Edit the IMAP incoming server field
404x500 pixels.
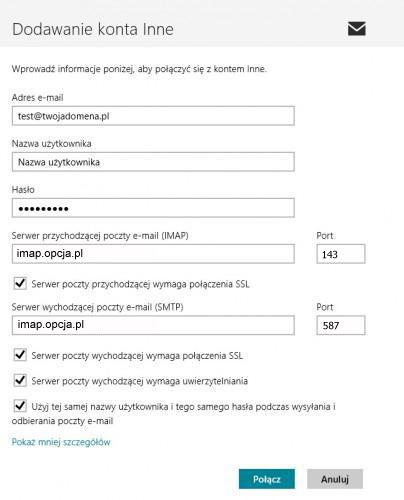pos(153,254)
